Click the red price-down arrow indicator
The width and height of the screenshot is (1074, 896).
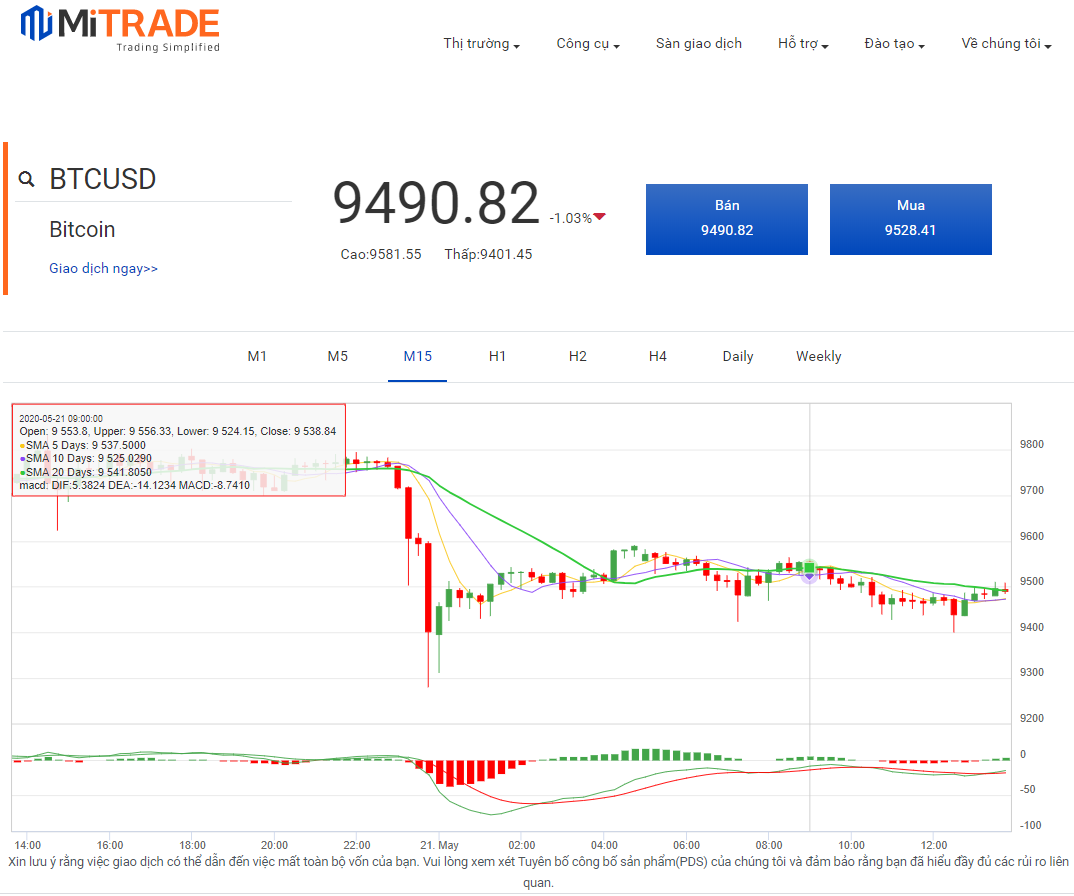(600, 217)
